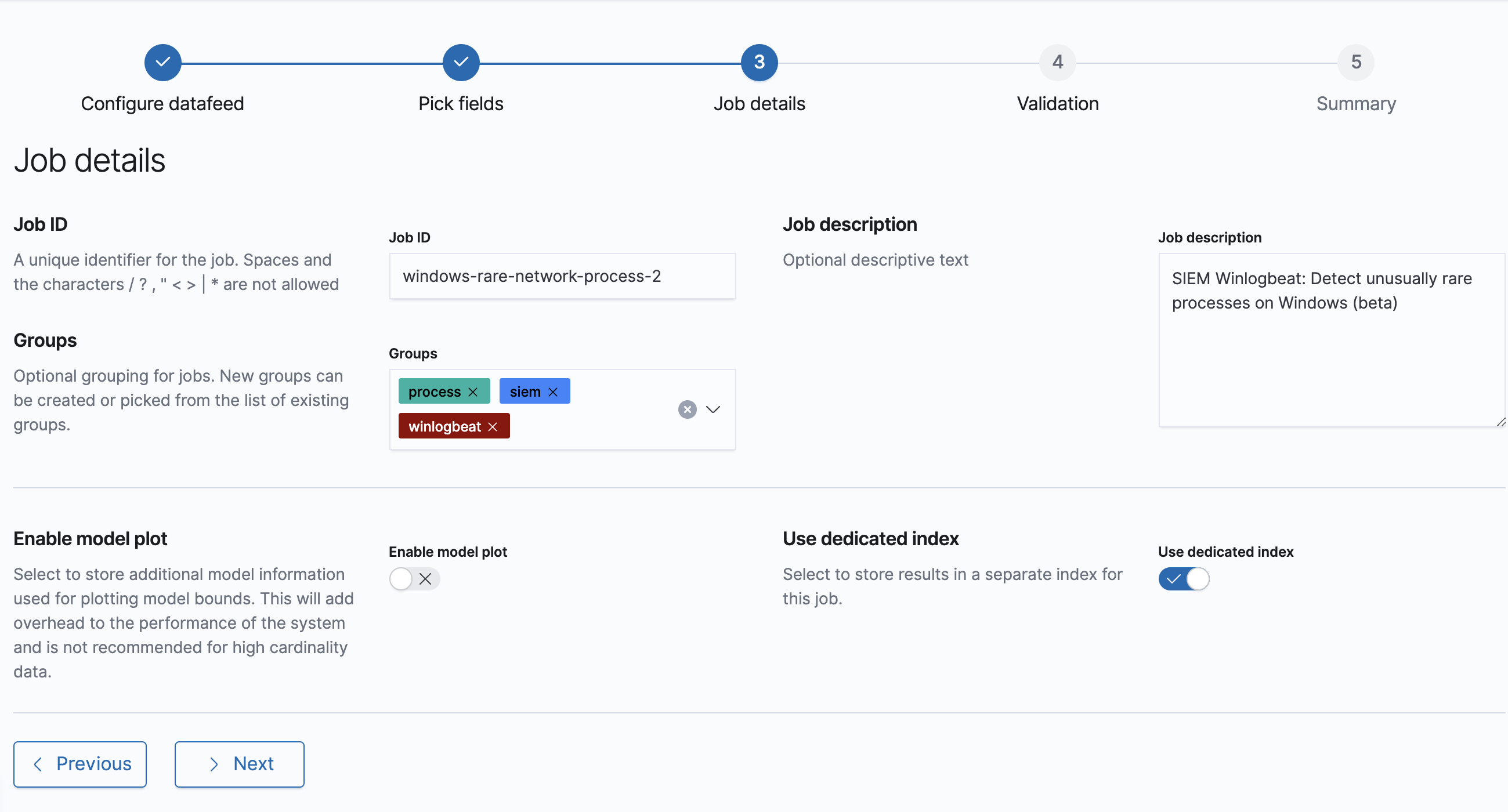Clear all selected groups
The width and height of the screenshot is (1508, 812).
(687, 409)
